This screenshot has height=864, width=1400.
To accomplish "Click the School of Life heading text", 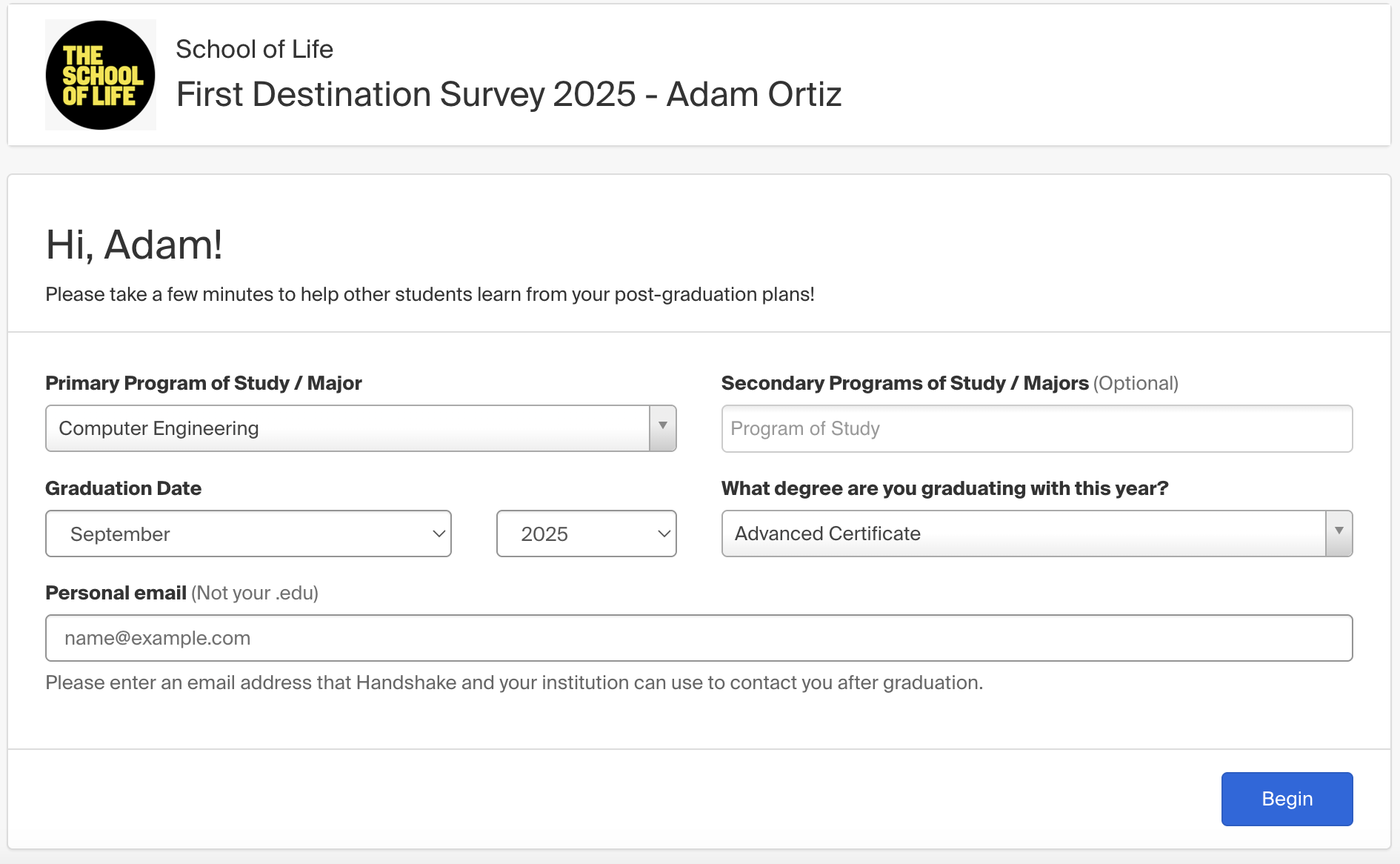I will click(x=255, y=49).
